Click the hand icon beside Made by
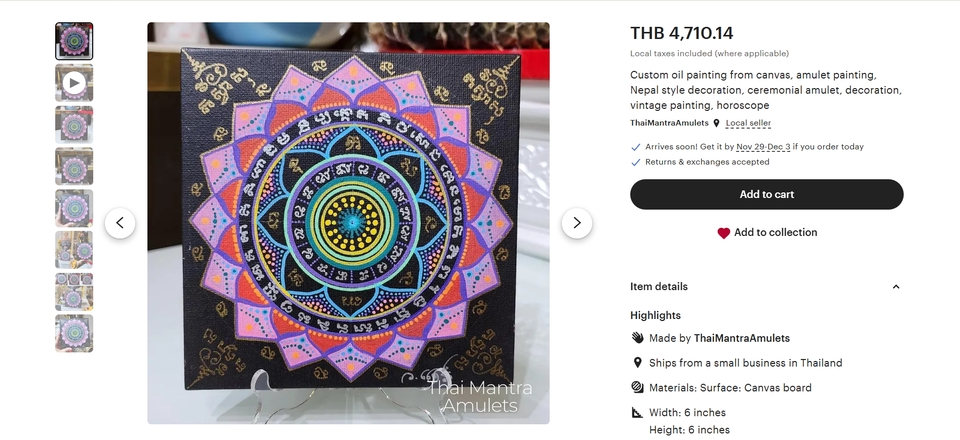Screen dimensions: 960x440 tap(637, 338)
